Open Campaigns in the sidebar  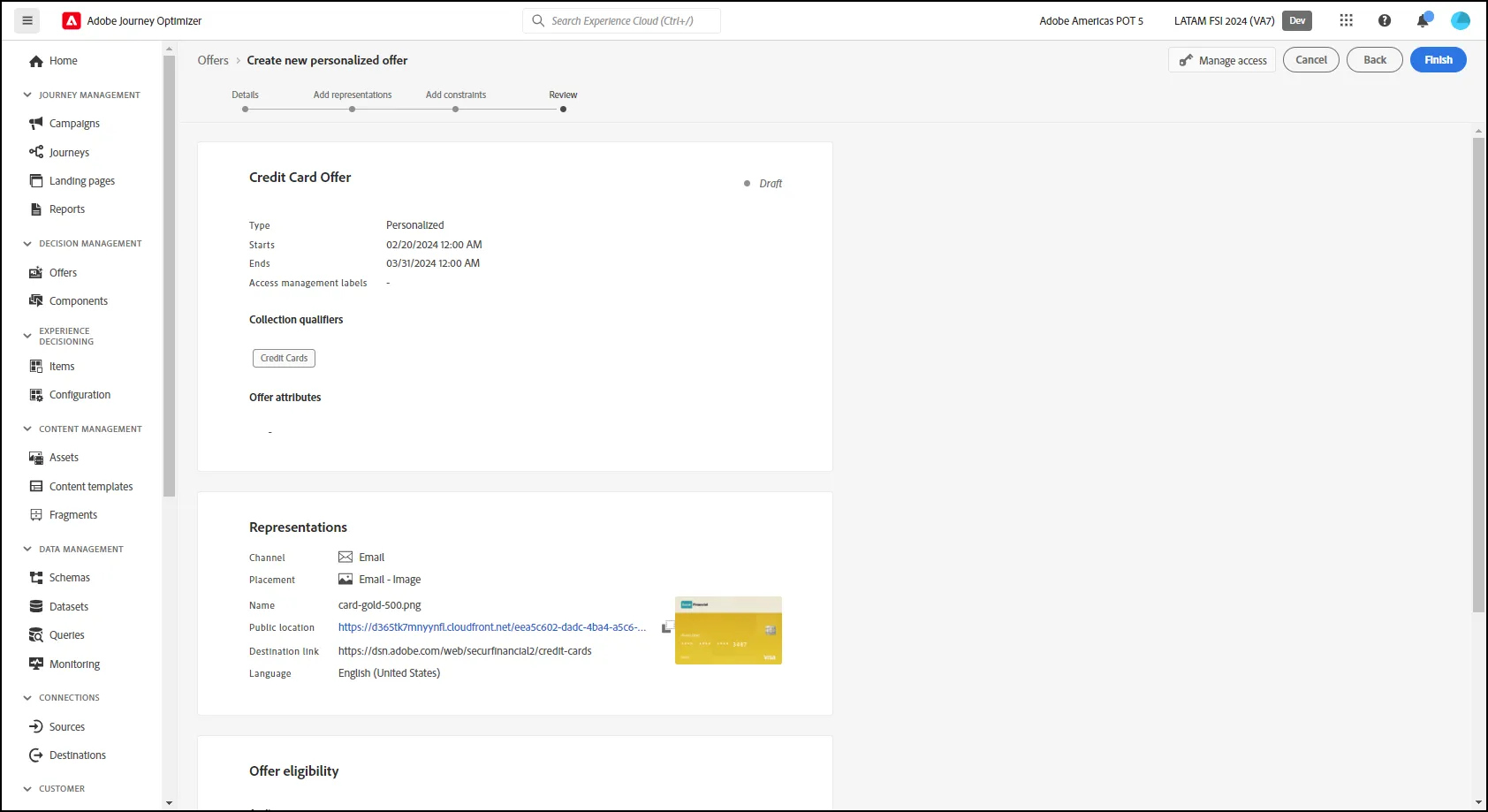click(64, 124)
